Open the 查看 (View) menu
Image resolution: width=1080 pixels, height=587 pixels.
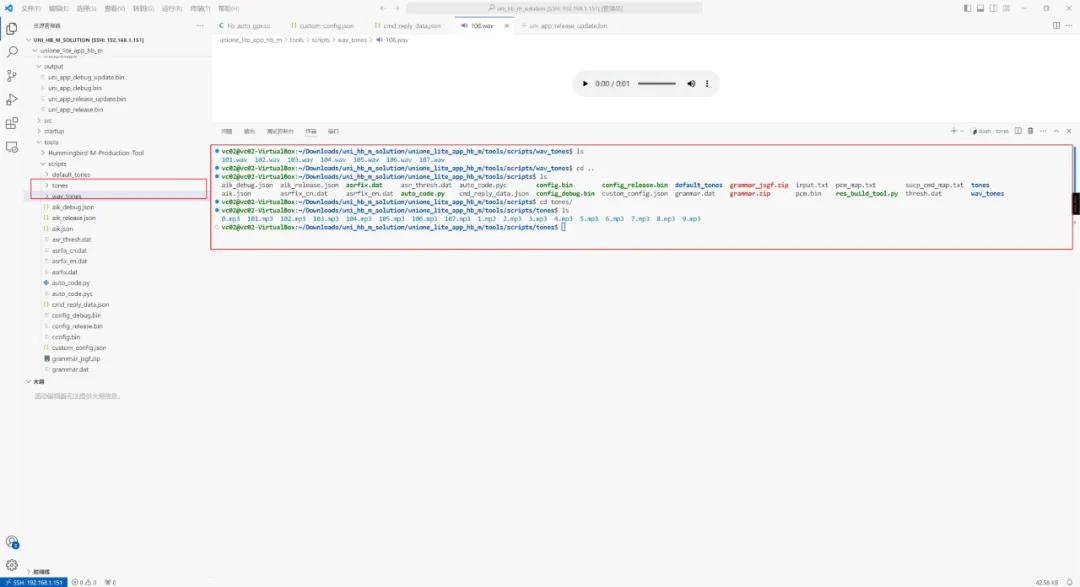[114, 8]
